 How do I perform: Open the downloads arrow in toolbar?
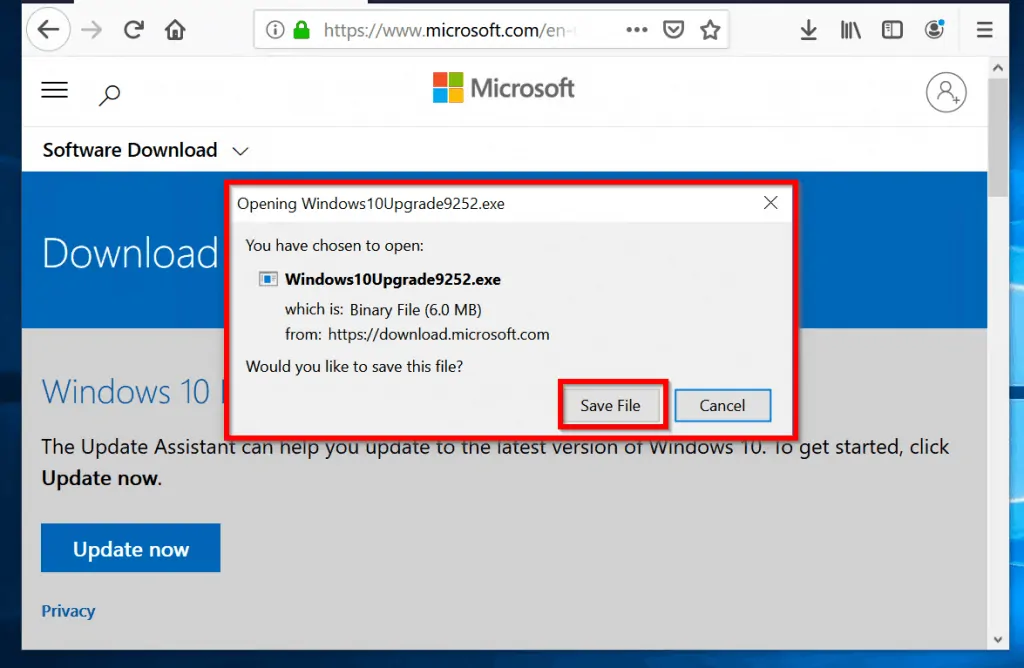tap(808, 29)
